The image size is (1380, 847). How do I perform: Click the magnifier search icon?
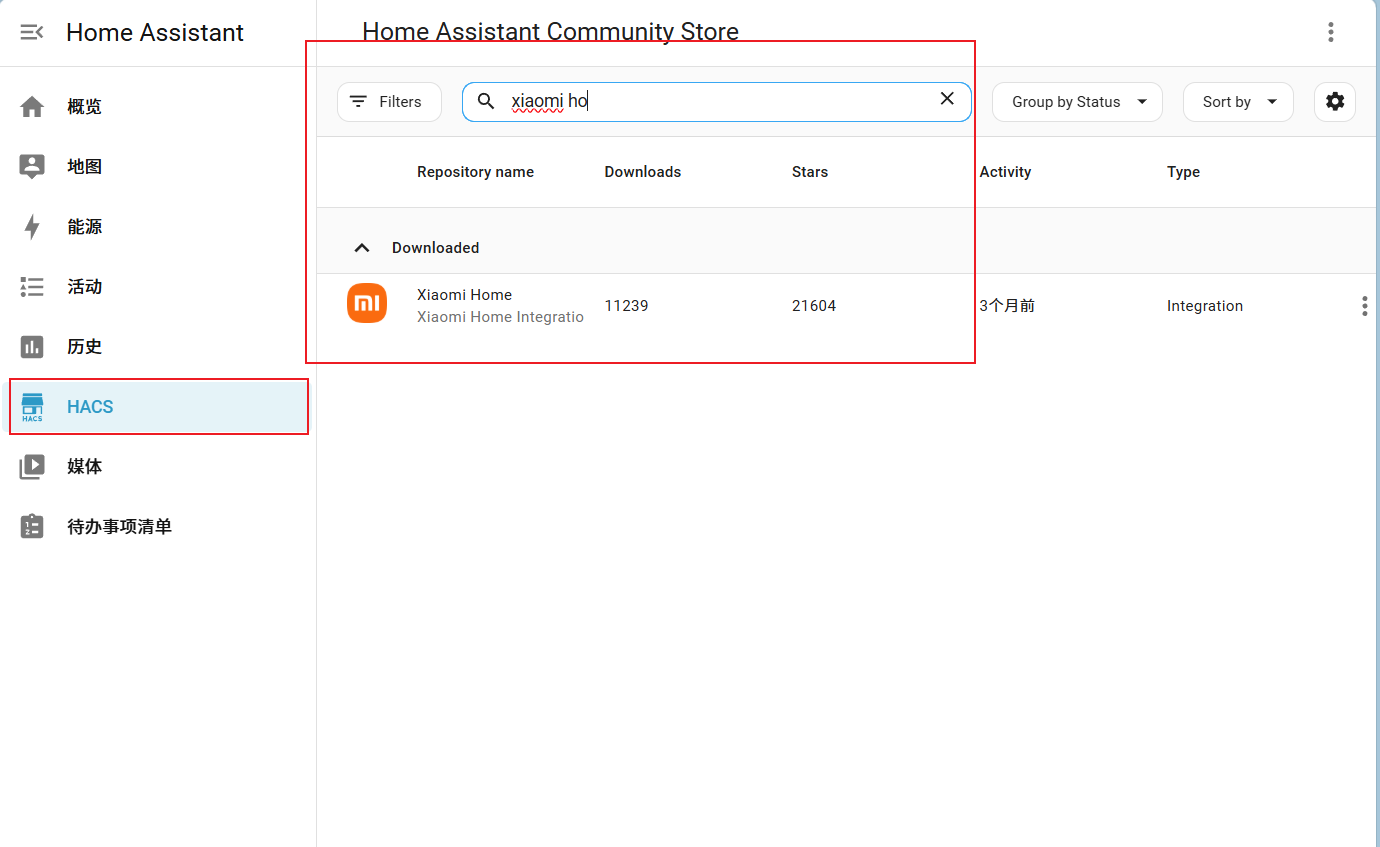pyautogui.click(x=486, y=102)
